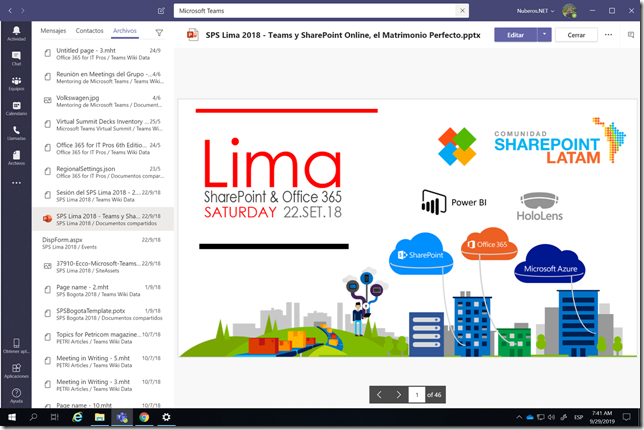This screenshot has width=644, height=430.
Task: Click the Cerrar button
Action: tap(576, 35)
